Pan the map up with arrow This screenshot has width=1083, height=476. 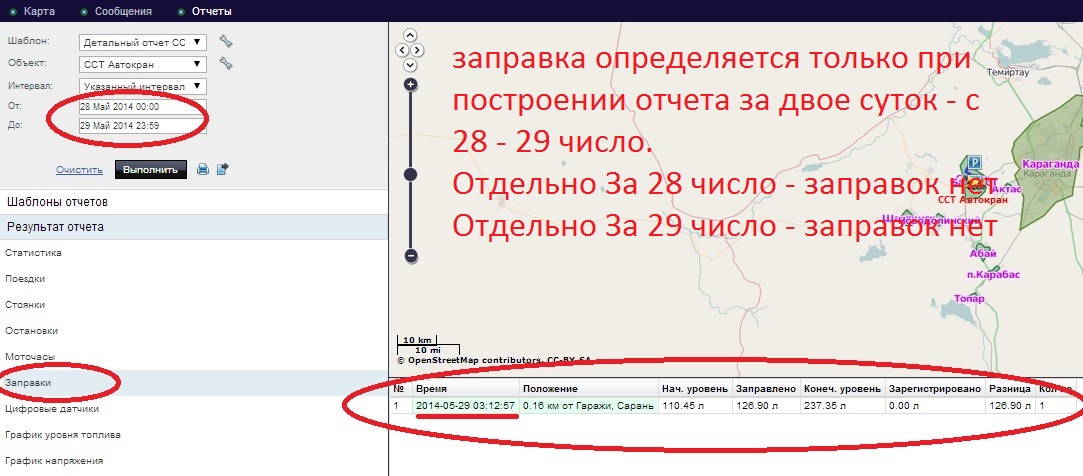click(x=410, y=34)
